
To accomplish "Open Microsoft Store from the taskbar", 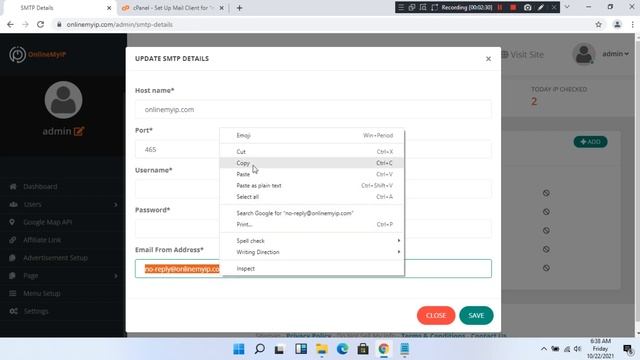I will tap(363, 349).
